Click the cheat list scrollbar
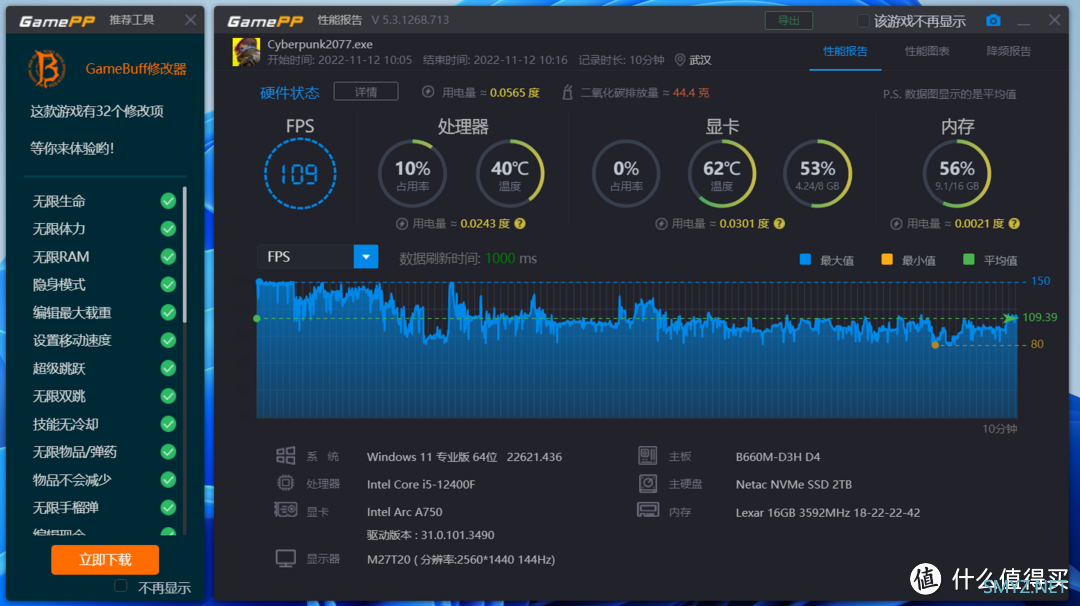Viewport: 1080px width, 606px height. click(x=185, y=255)
